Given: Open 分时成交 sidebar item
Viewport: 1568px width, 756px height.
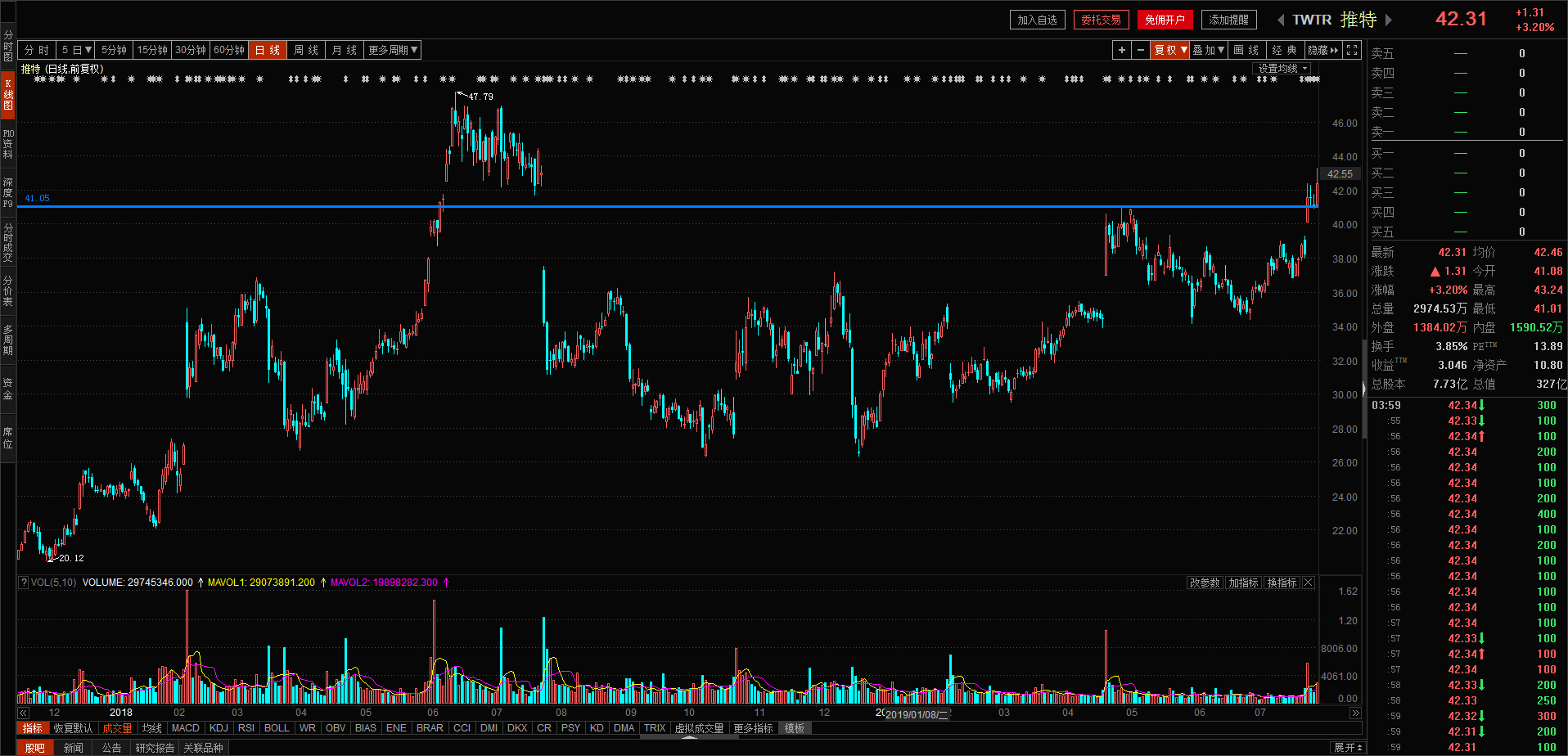Looking at the screenshot, I should pos(7,242).
